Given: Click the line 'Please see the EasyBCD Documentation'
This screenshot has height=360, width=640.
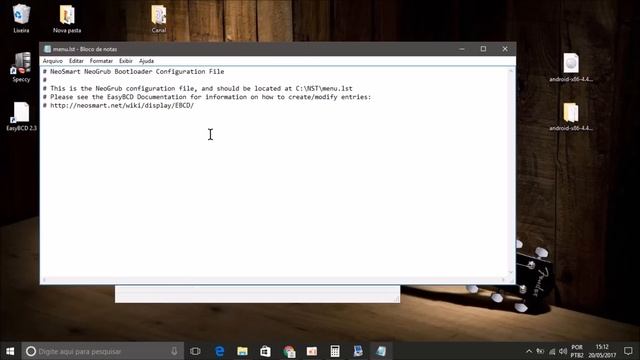Looking at the screenshot, I should click(207, 97).
